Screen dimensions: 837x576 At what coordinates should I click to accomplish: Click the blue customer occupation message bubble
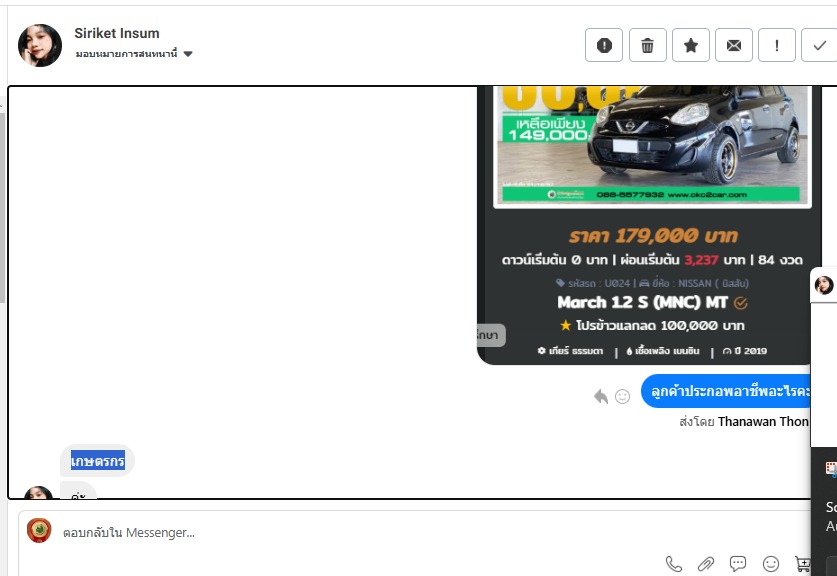[x=726, y=391]
